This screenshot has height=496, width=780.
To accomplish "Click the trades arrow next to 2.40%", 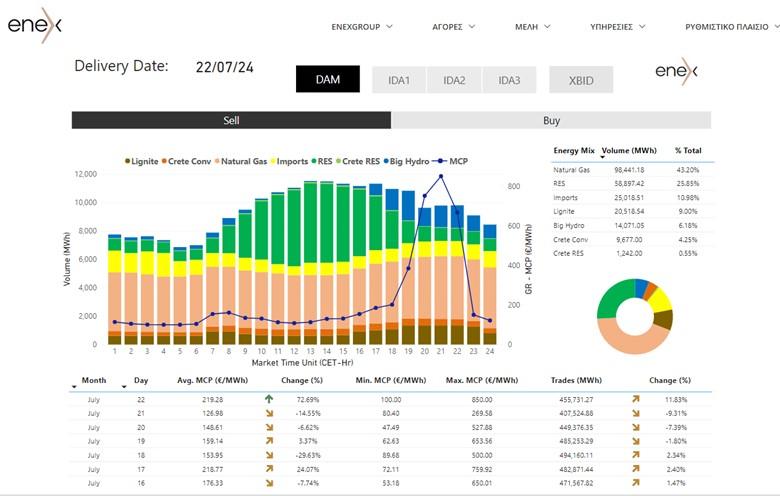I will pos(636,469).
